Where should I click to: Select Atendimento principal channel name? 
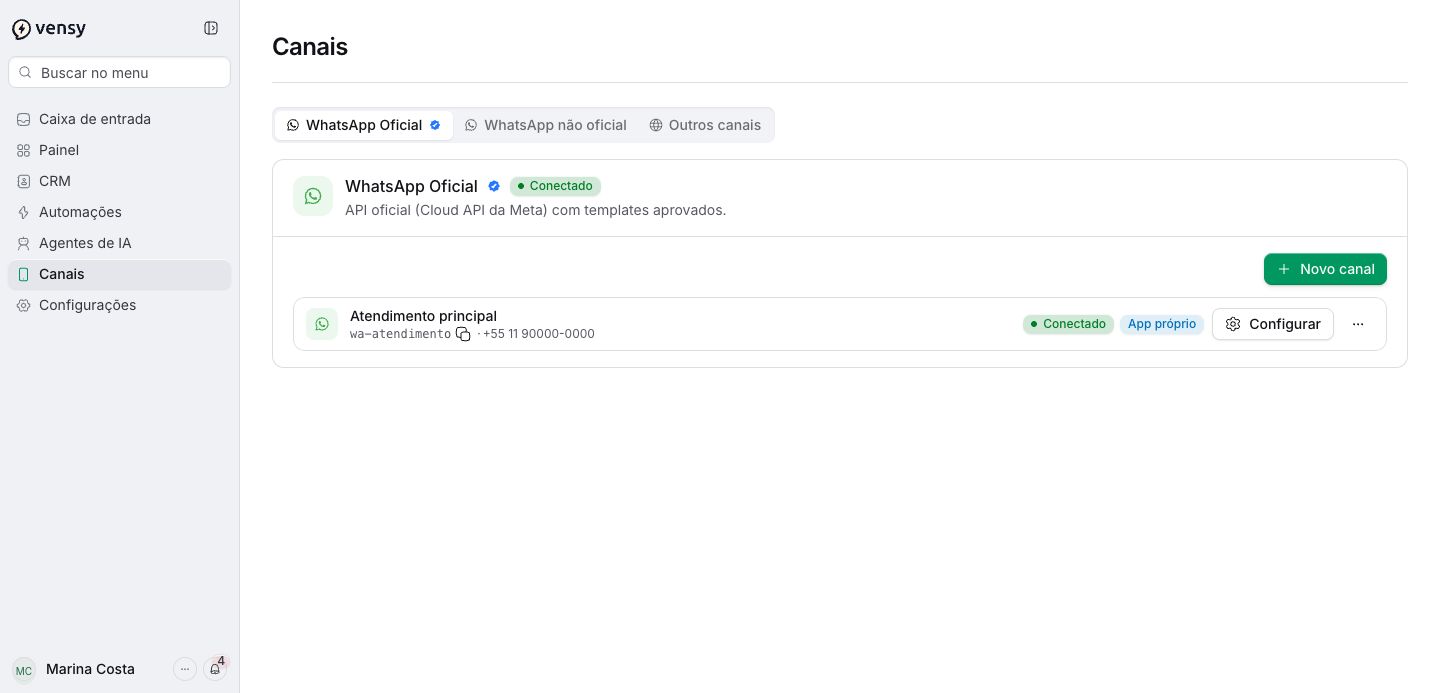tap(423, 316)
